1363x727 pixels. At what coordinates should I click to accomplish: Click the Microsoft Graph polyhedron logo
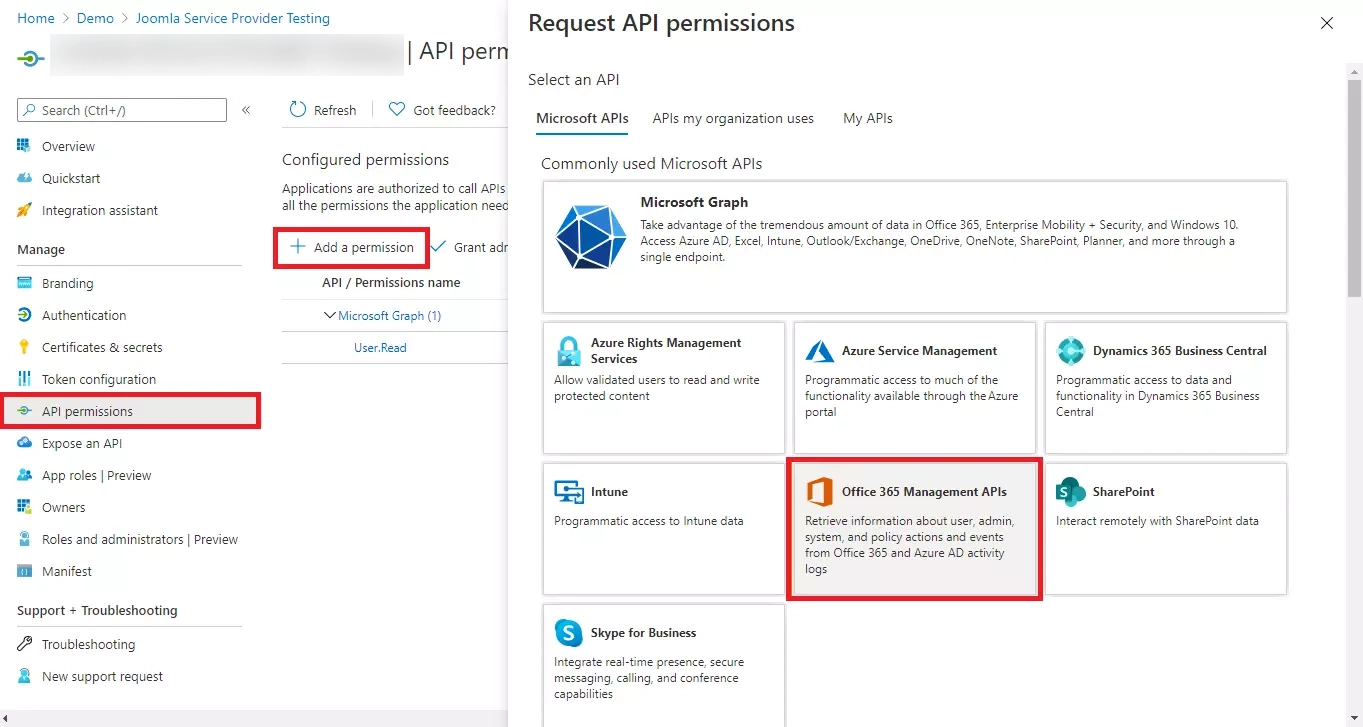click(x=591, y=238)
